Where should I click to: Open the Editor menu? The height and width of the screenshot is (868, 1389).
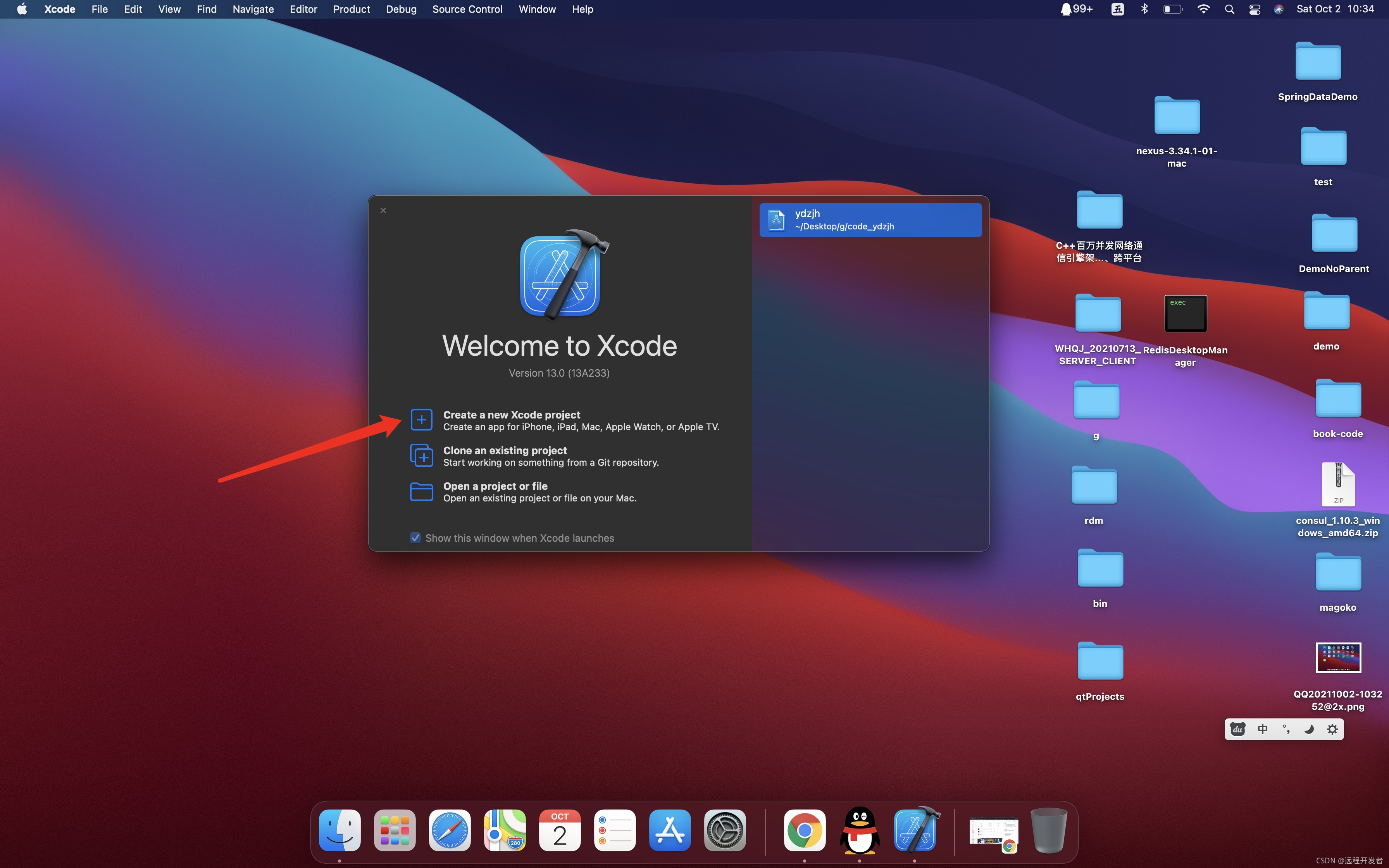click(303, 9)
